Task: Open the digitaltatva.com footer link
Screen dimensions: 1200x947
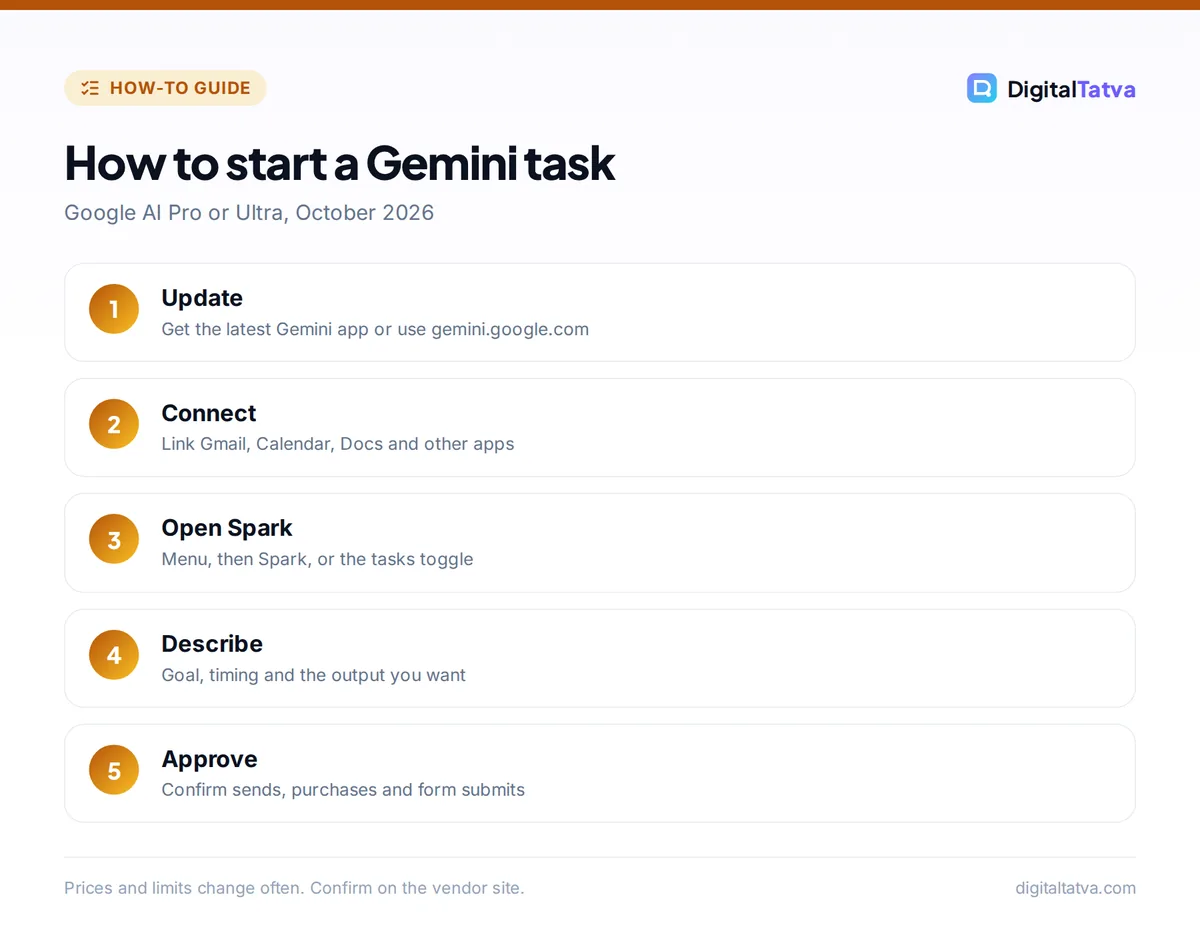Action: (1075, 888)
